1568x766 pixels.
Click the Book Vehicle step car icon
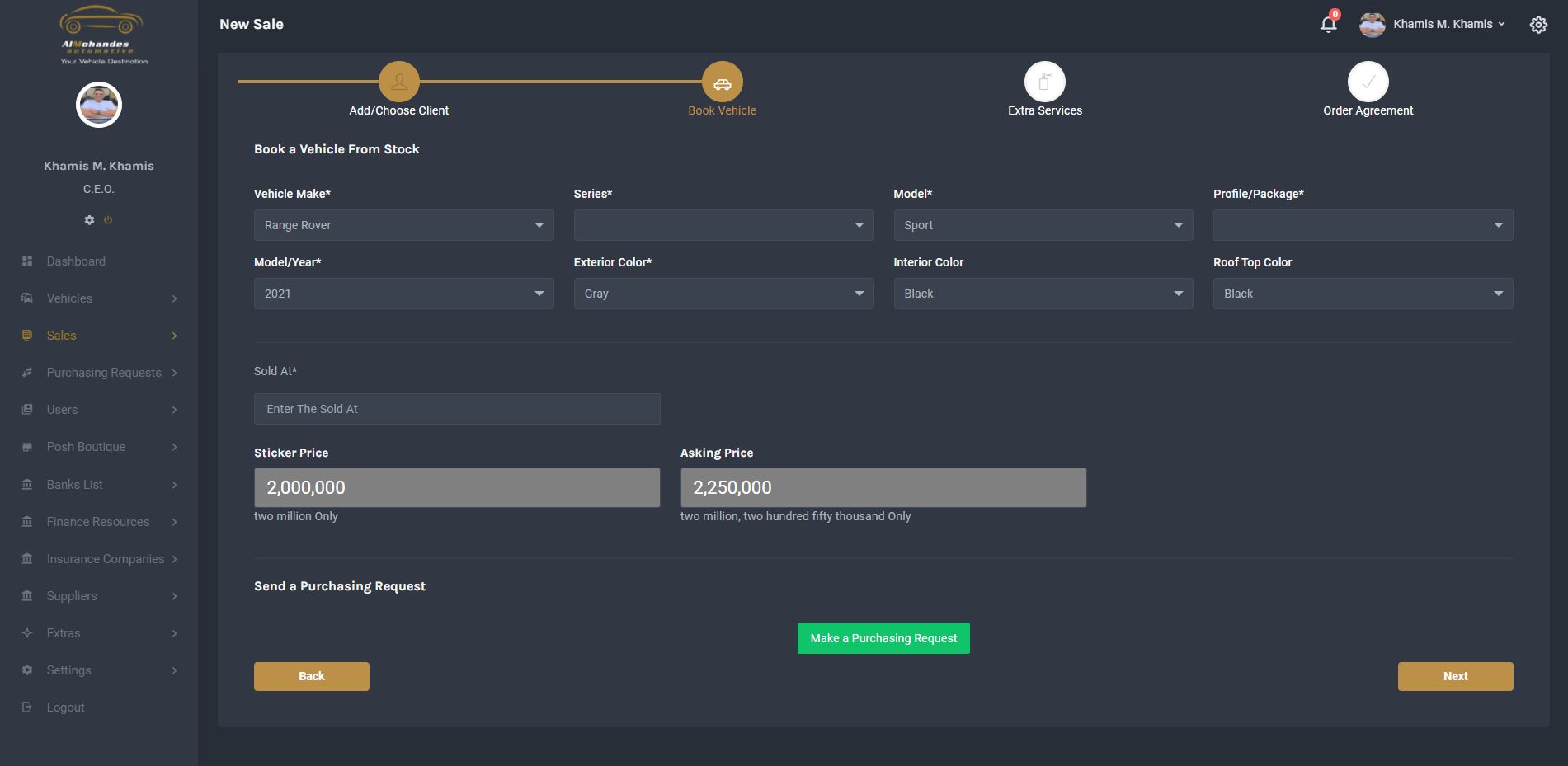[x=723, y=82]
